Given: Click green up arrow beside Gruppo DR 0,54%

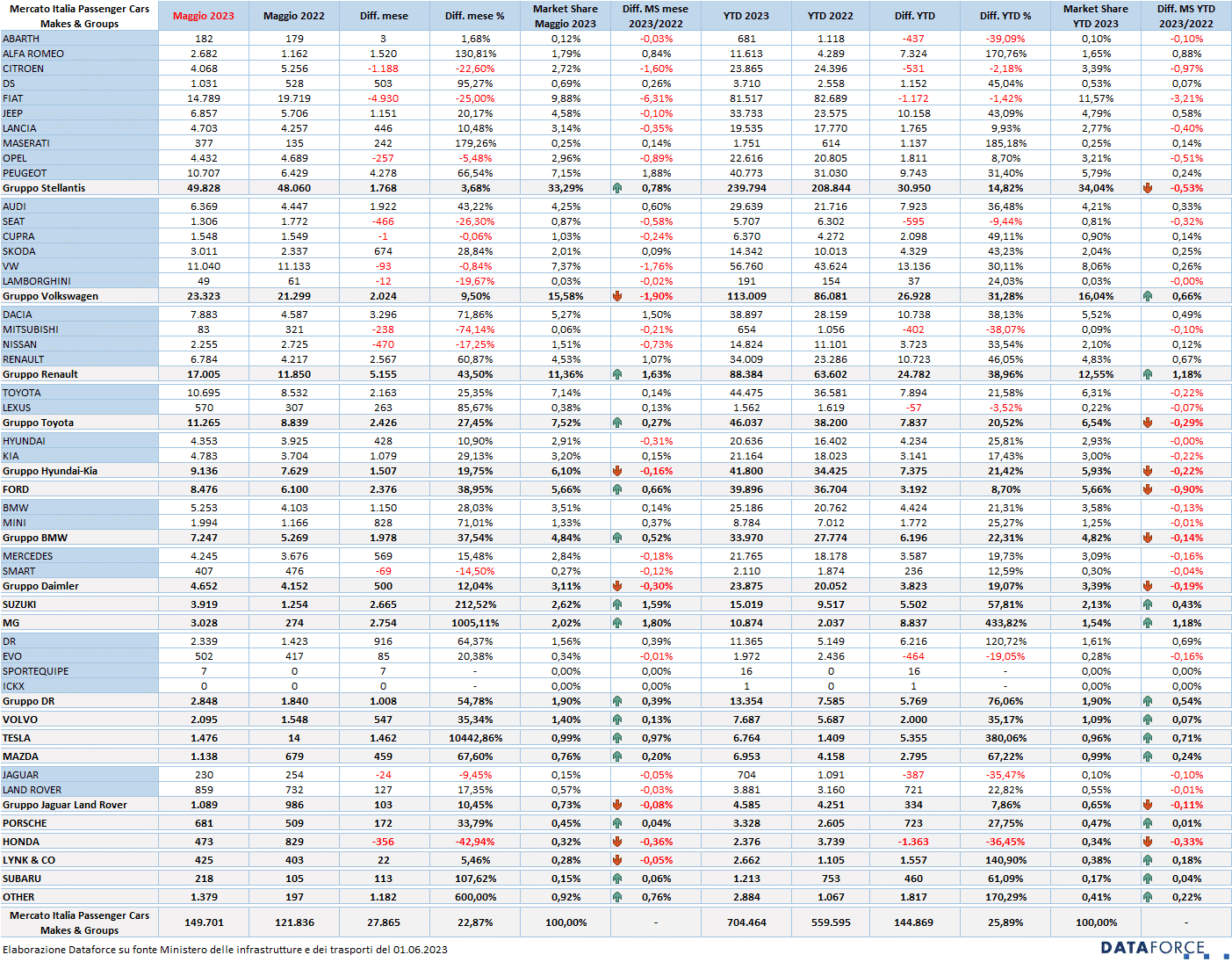Looking at the screenshot, I should (1147, 701).
